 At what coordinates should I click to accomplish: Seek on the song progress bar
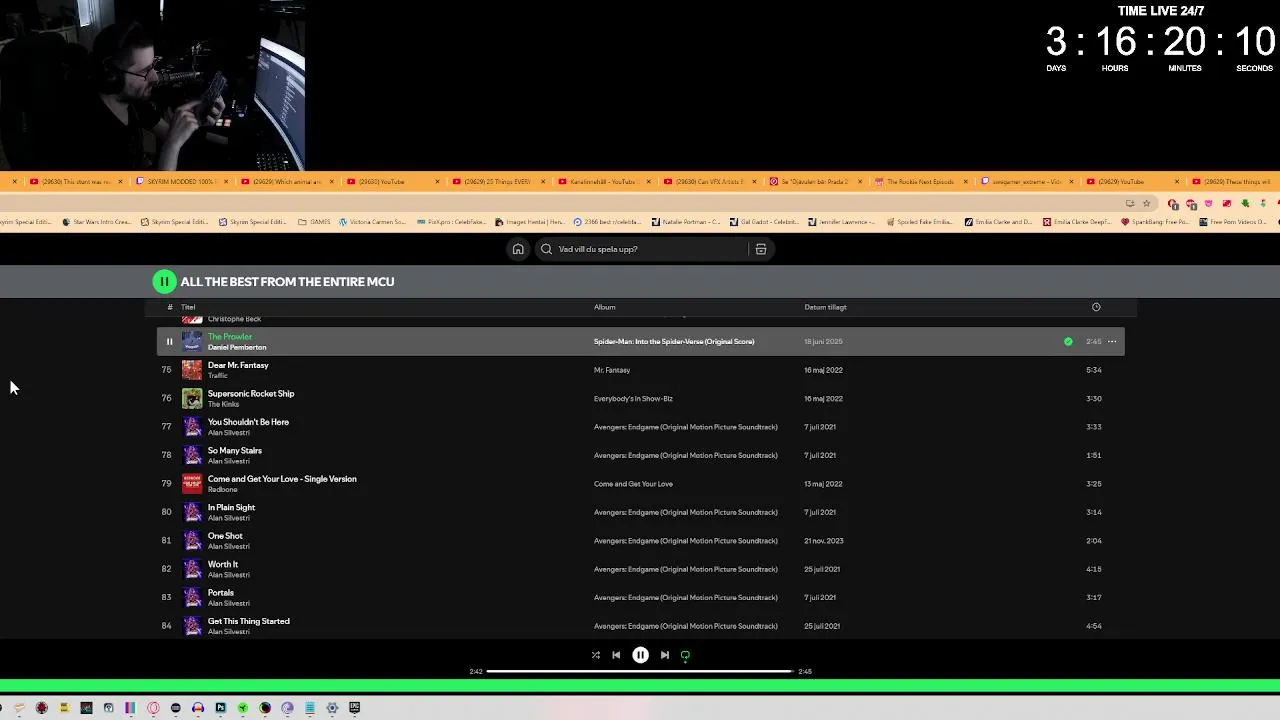click(640, 671)
